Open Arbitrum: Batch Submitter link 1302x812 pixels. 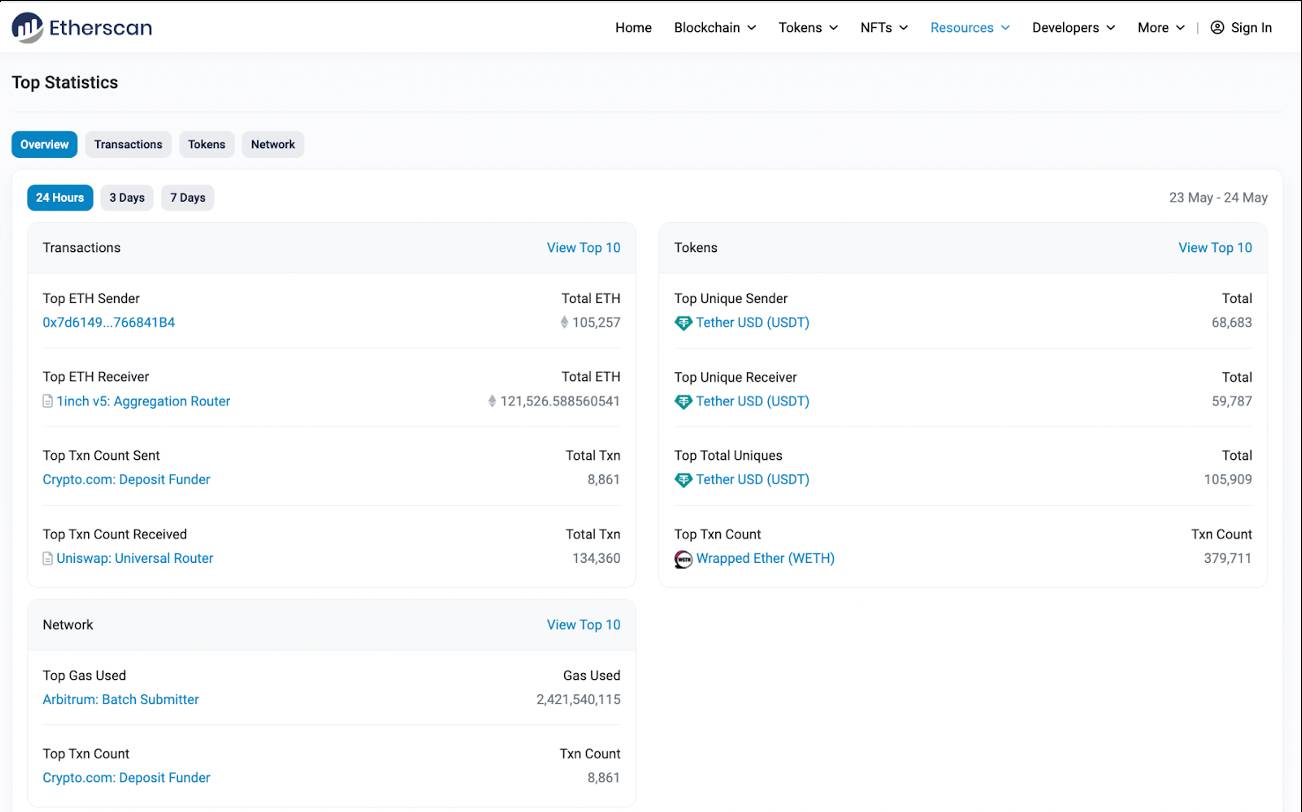point(121,700)
